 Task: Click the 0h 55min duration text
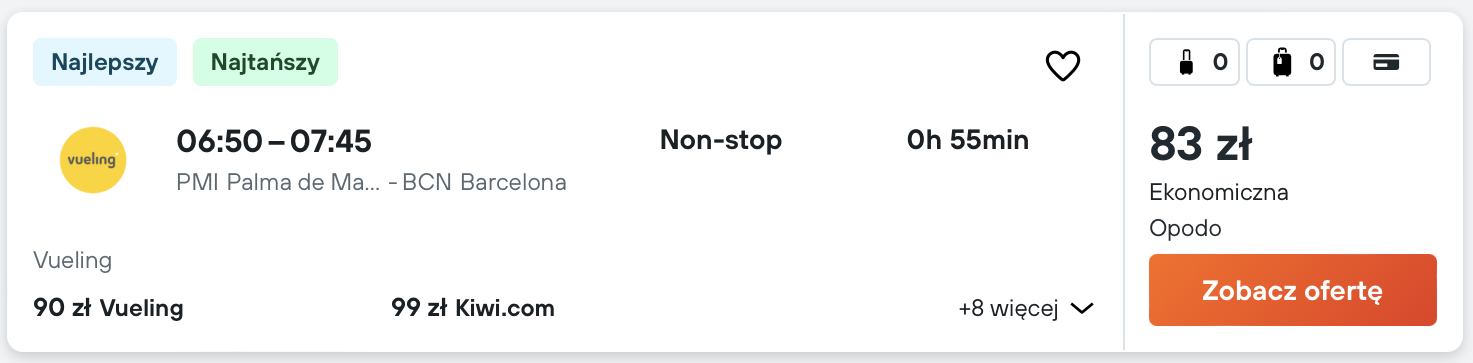(x=968, y=141)
